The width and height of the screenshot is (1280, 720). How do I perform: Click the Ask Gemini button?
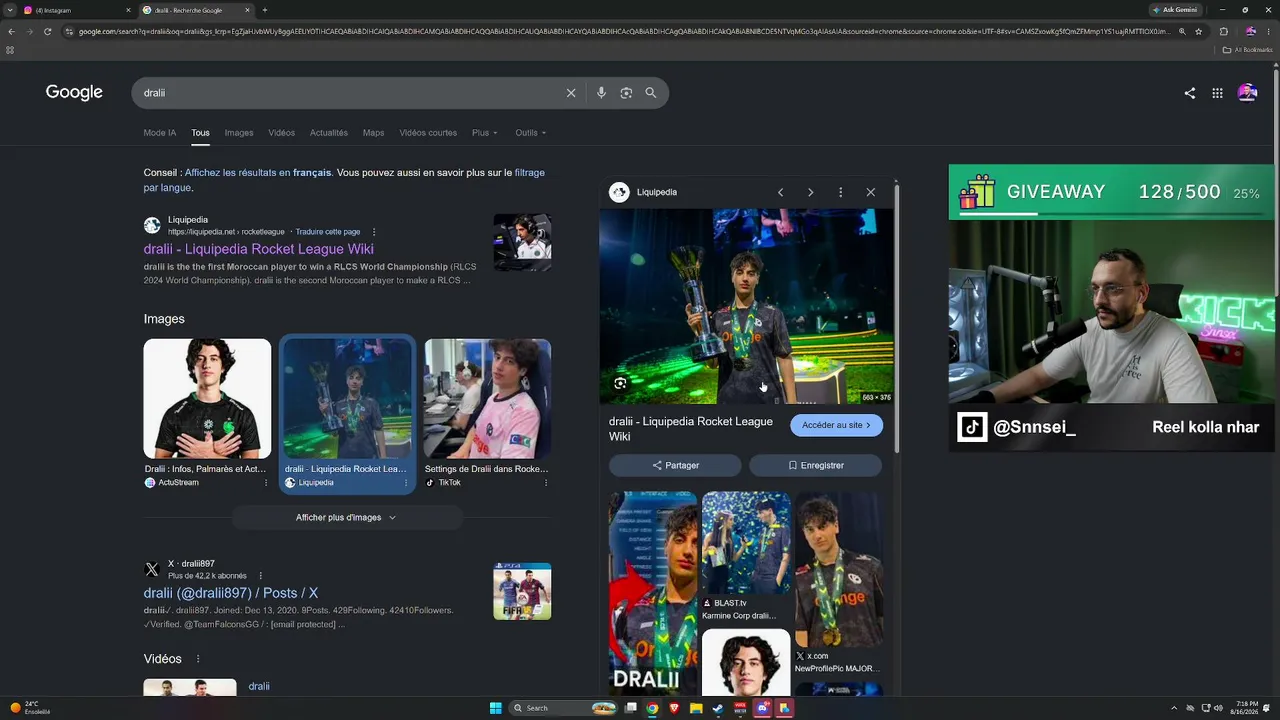(1176, 10)
